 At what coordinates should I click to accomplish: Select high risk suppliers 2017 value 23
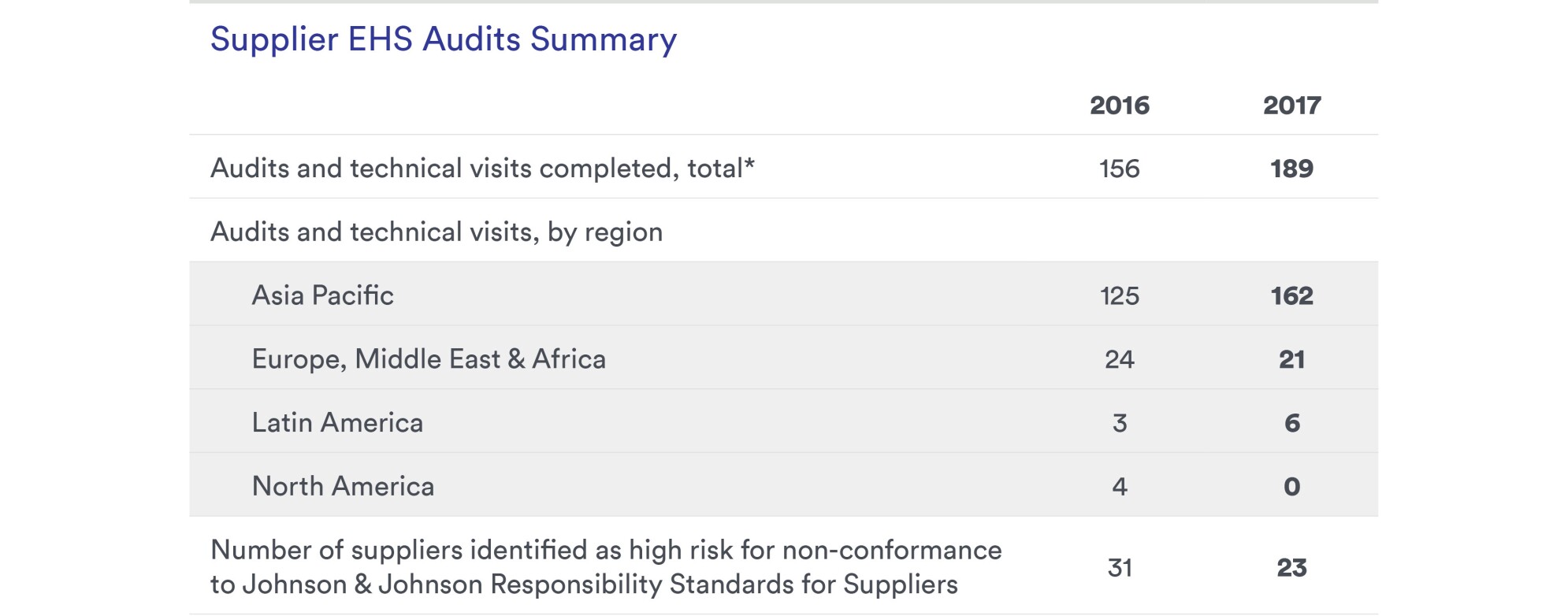click(1291, 568)
